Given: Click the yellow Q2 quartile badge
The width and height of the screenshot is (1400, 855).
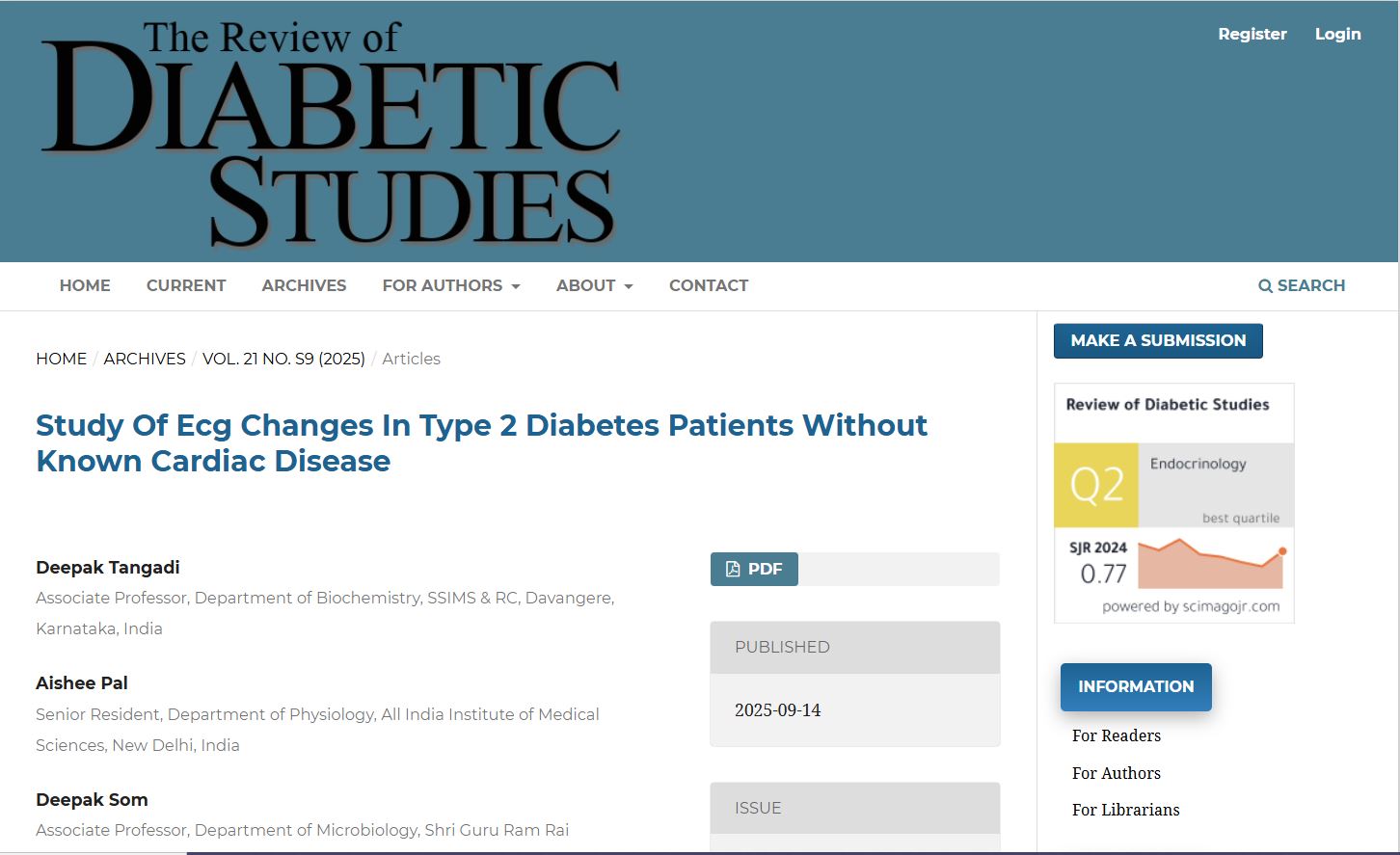Looking at the screenshot, I should 1096,485.
